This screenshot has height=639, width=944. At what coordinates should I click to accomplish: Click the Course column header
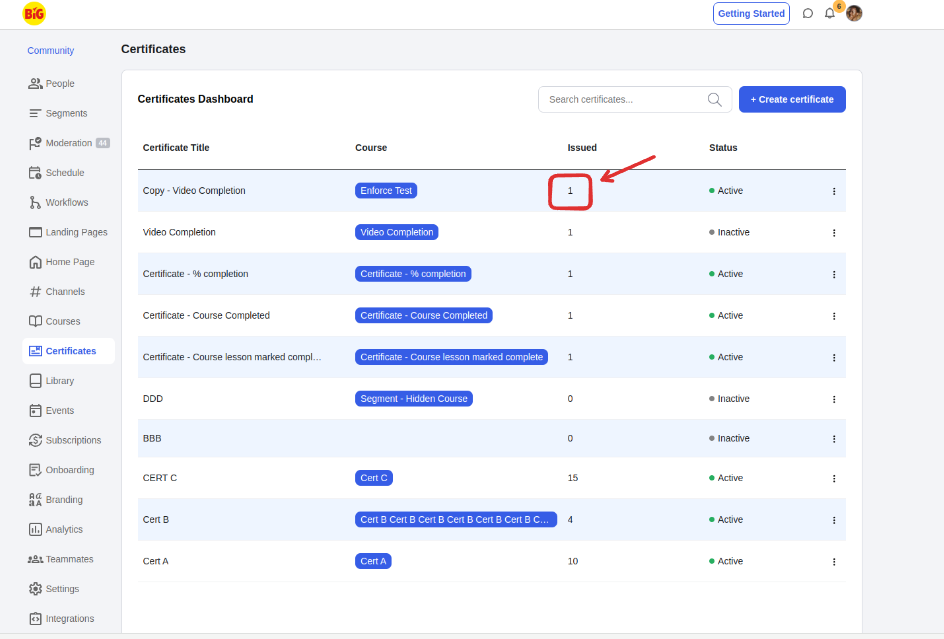click(371, 148)
